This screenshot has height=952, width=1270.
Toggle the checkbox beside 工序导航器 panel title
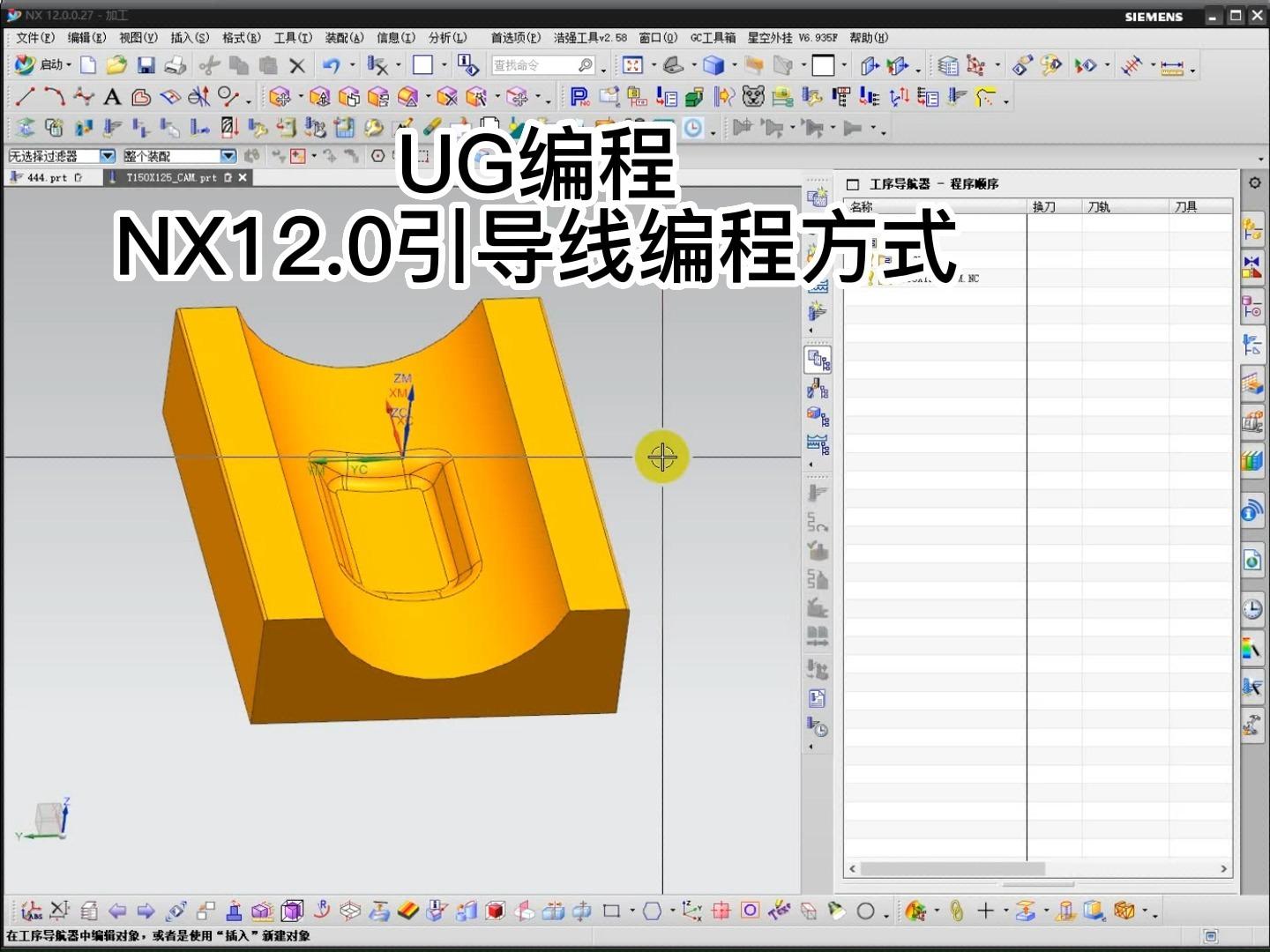click(851, 184)
